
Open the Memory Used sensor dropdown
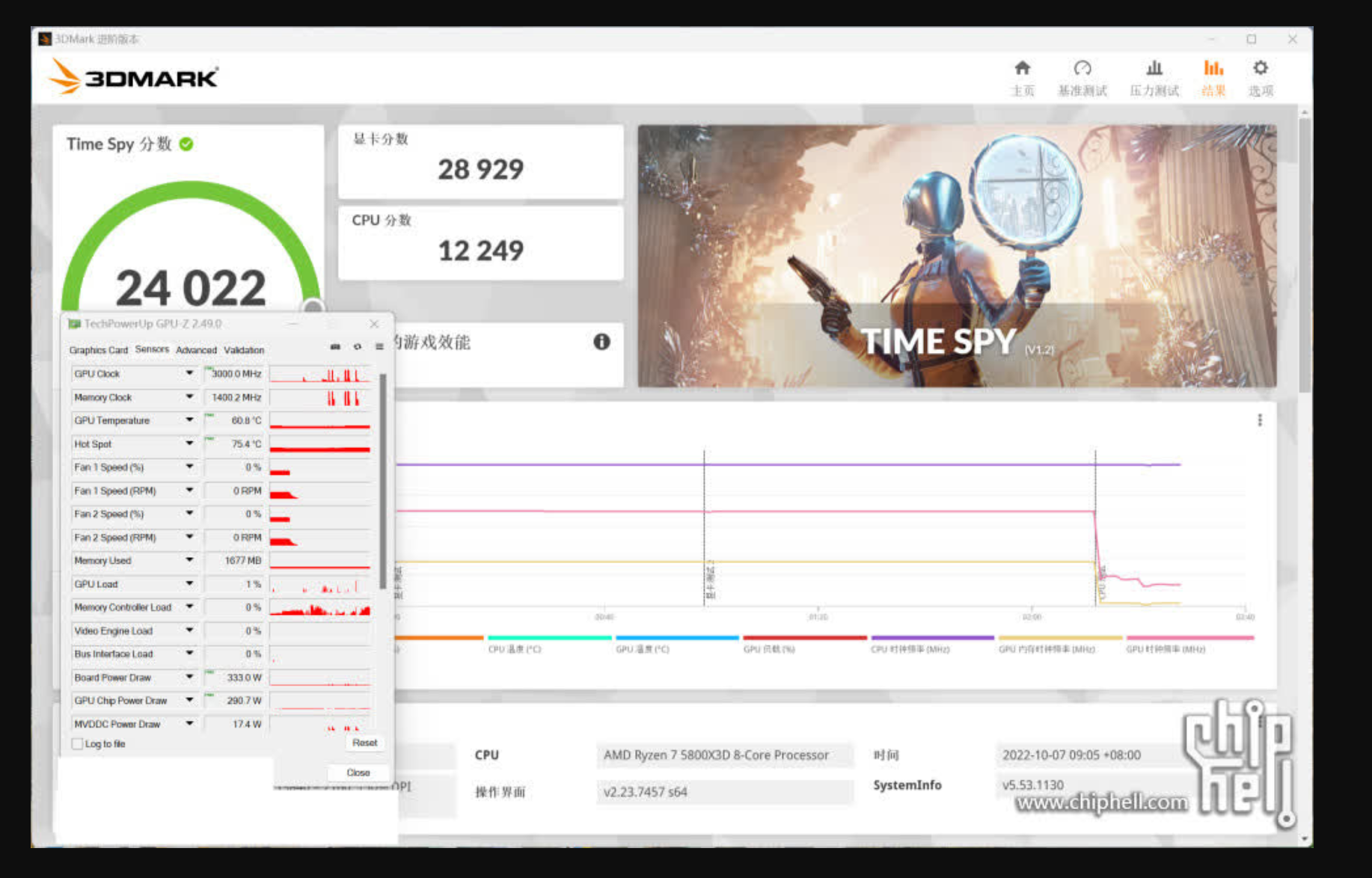click(x=189, y=560)
